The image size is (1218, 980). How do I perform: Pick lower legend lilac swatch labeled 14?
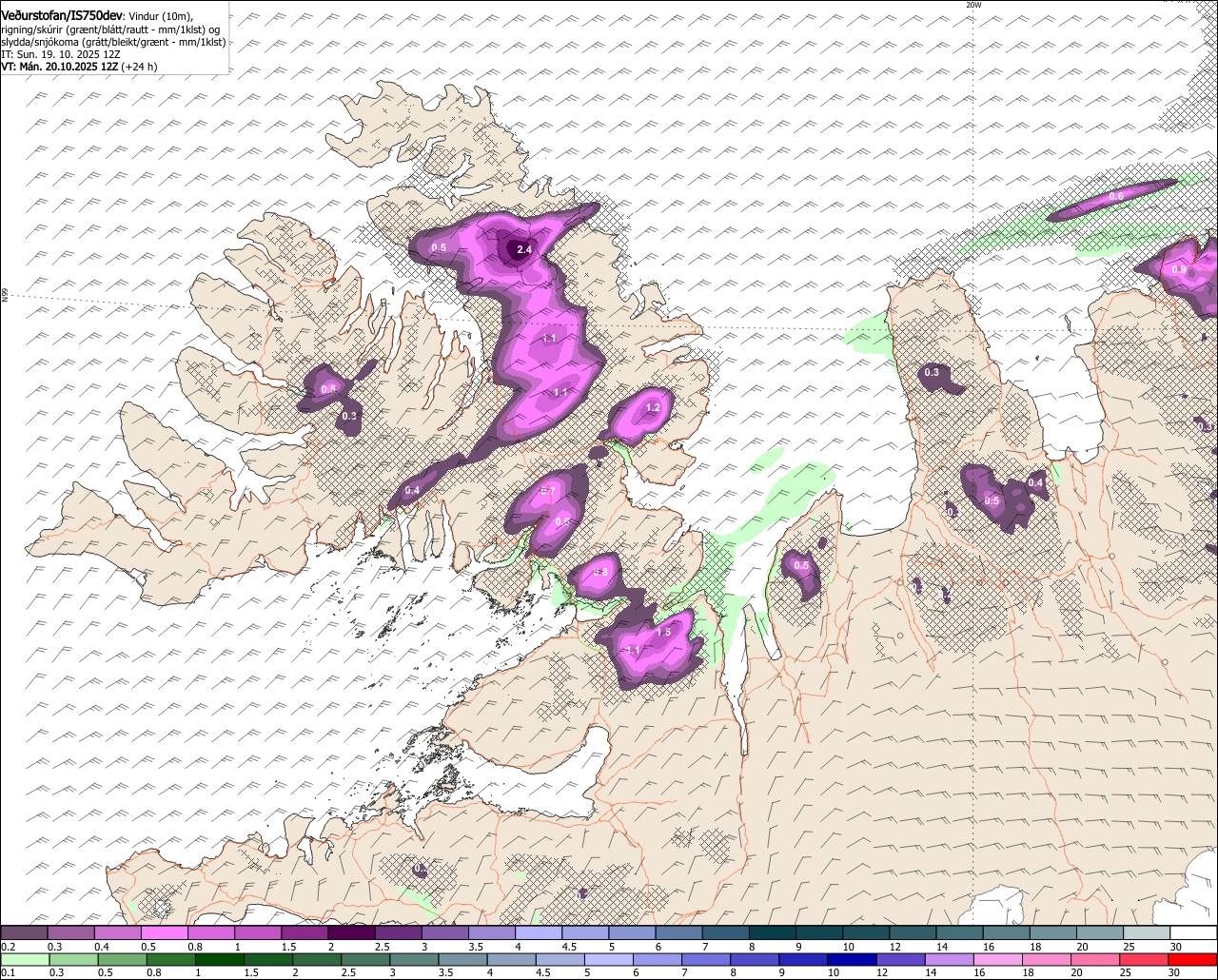click(951, 959)
